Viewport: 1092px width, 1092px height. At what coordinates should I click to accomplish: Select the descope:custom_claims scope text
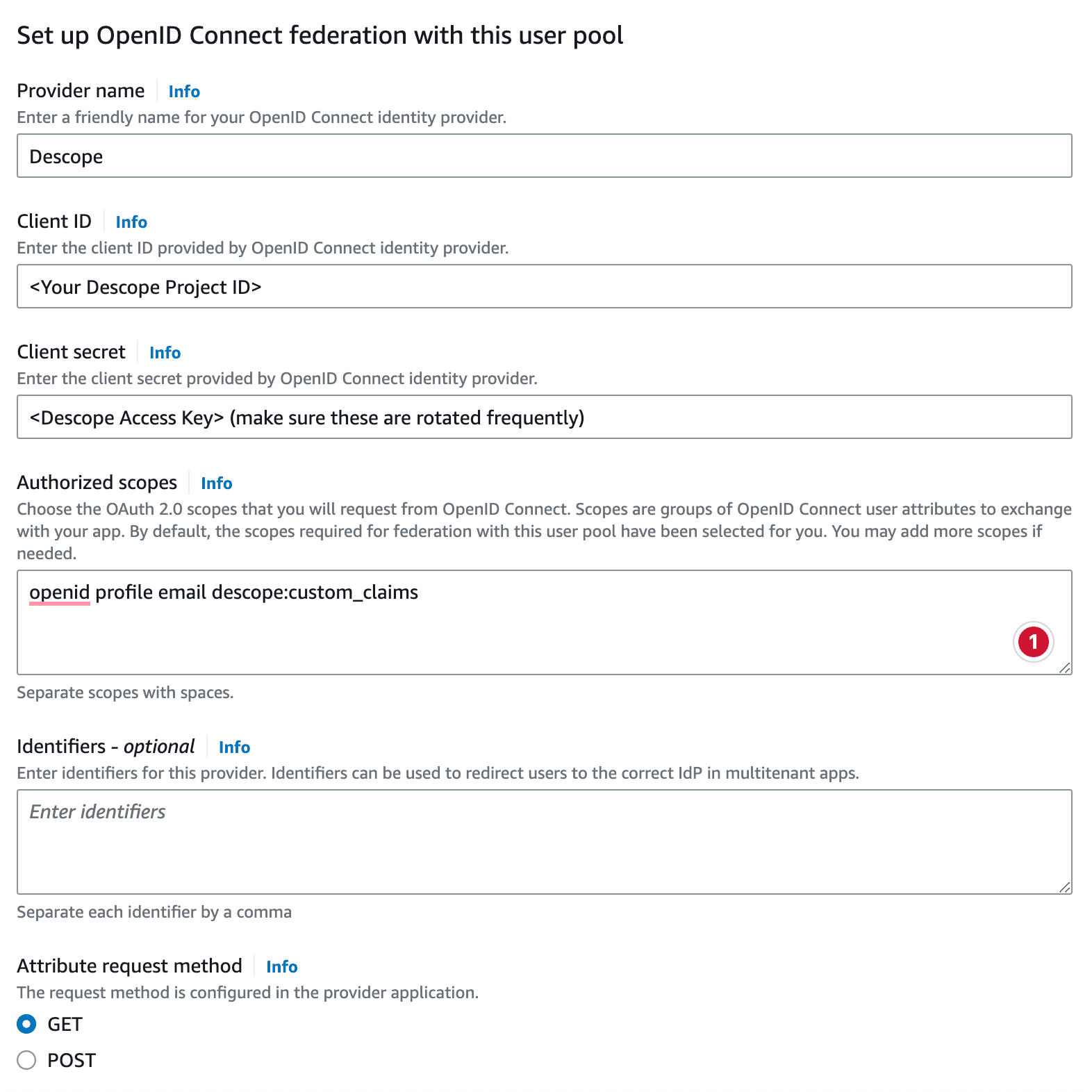[314, 592]
